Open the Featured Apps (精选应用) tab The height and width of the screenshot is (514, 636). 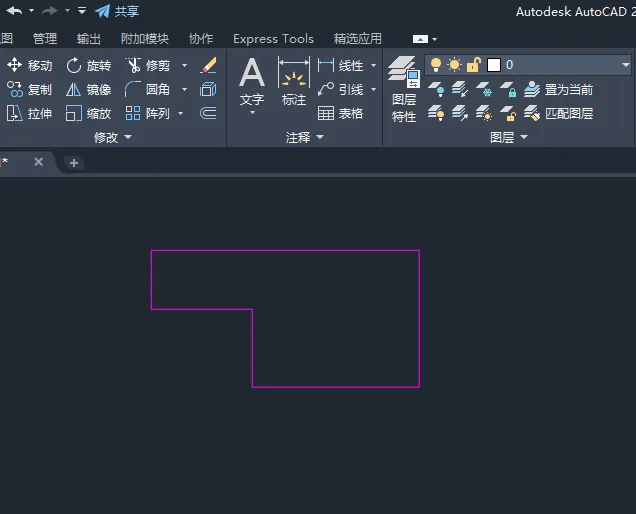[x=357, y=39]
